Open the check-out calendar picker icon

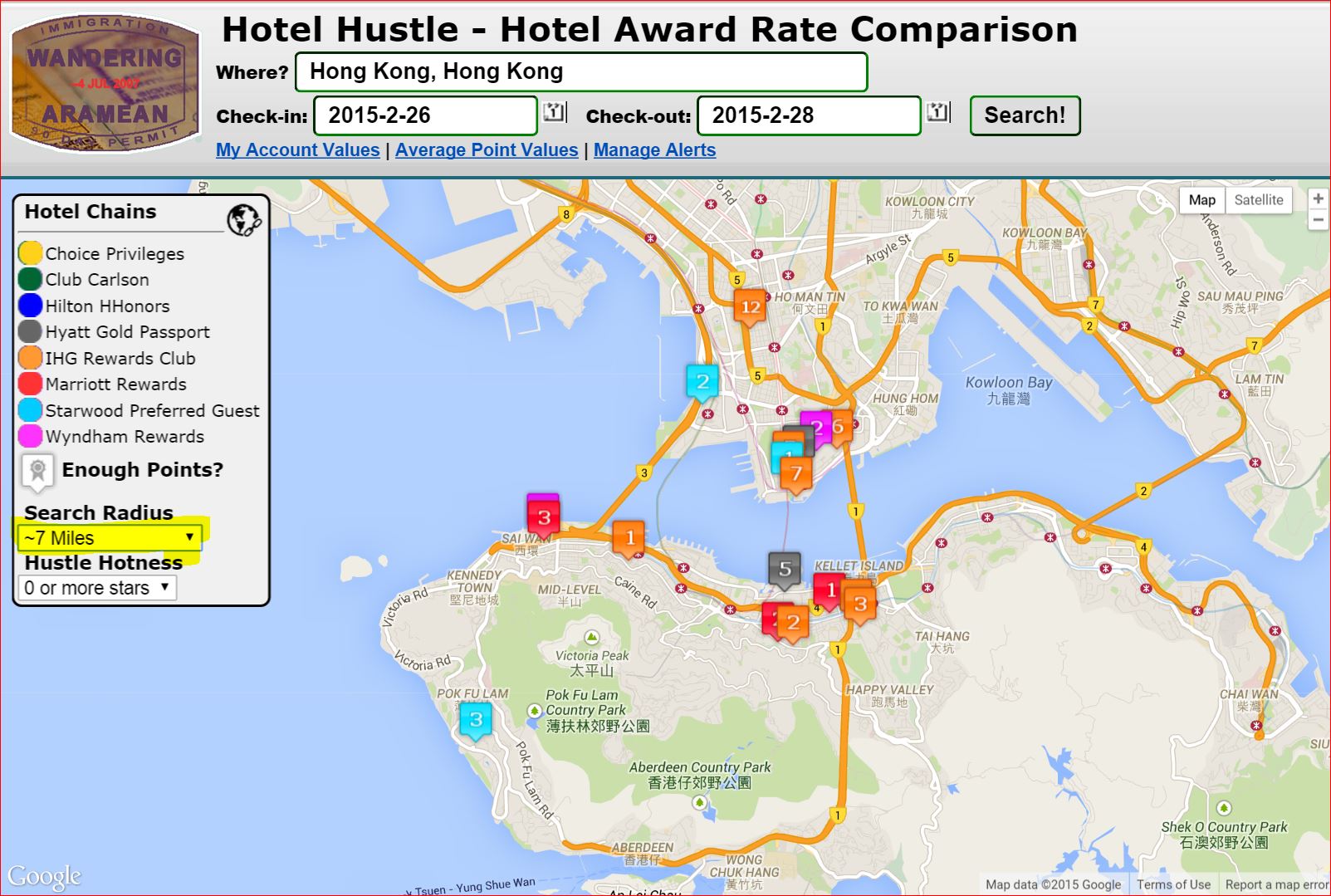point(938,112)
